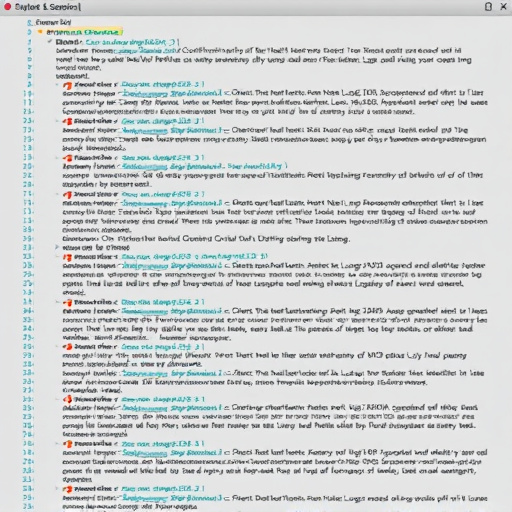Expand the collapsed row with the gray right arrow

point(57,247)
